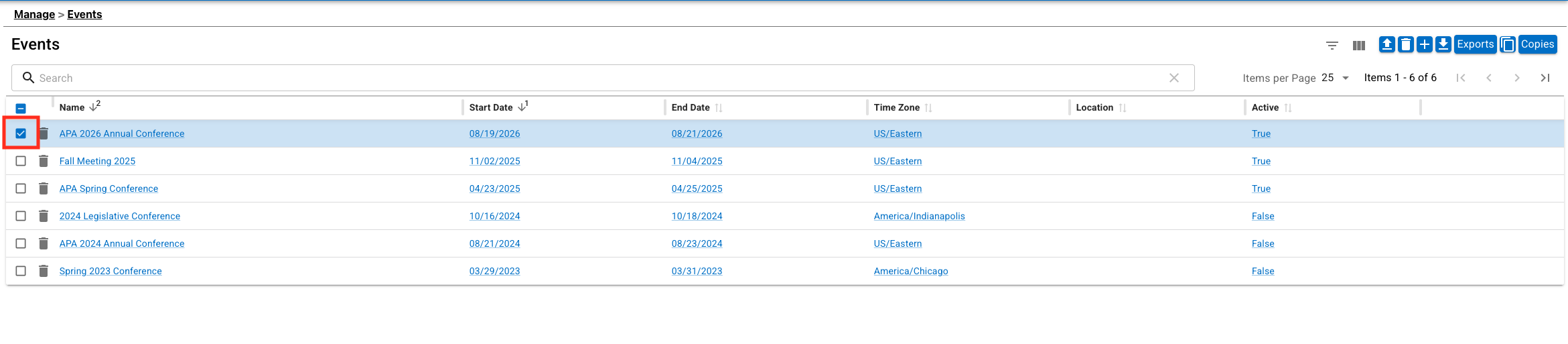Click the blue trash button in toolbar

[x=1405, y=44]
